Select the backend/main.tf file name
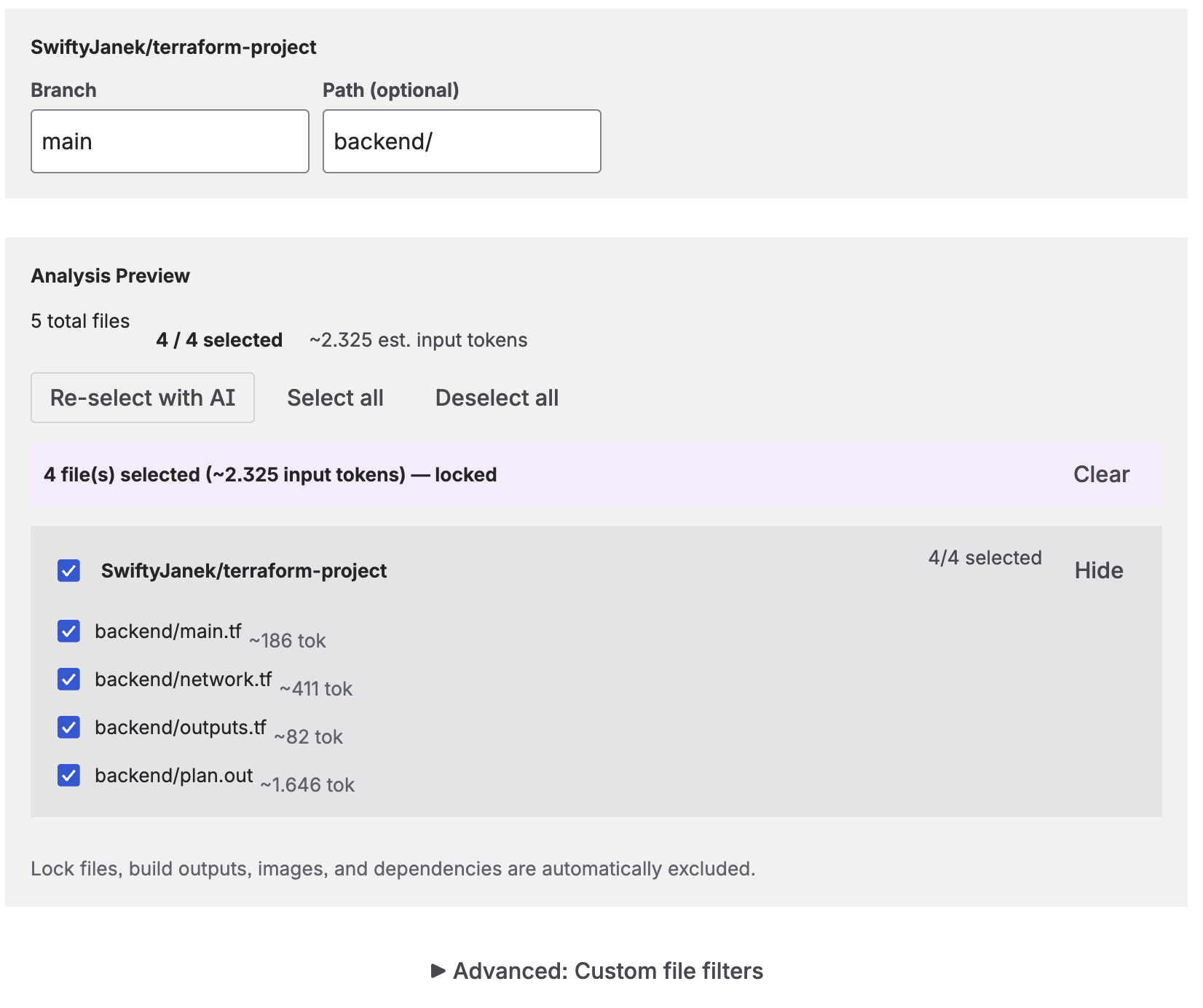This screenshot has width=1203, height=1008. 169,631
